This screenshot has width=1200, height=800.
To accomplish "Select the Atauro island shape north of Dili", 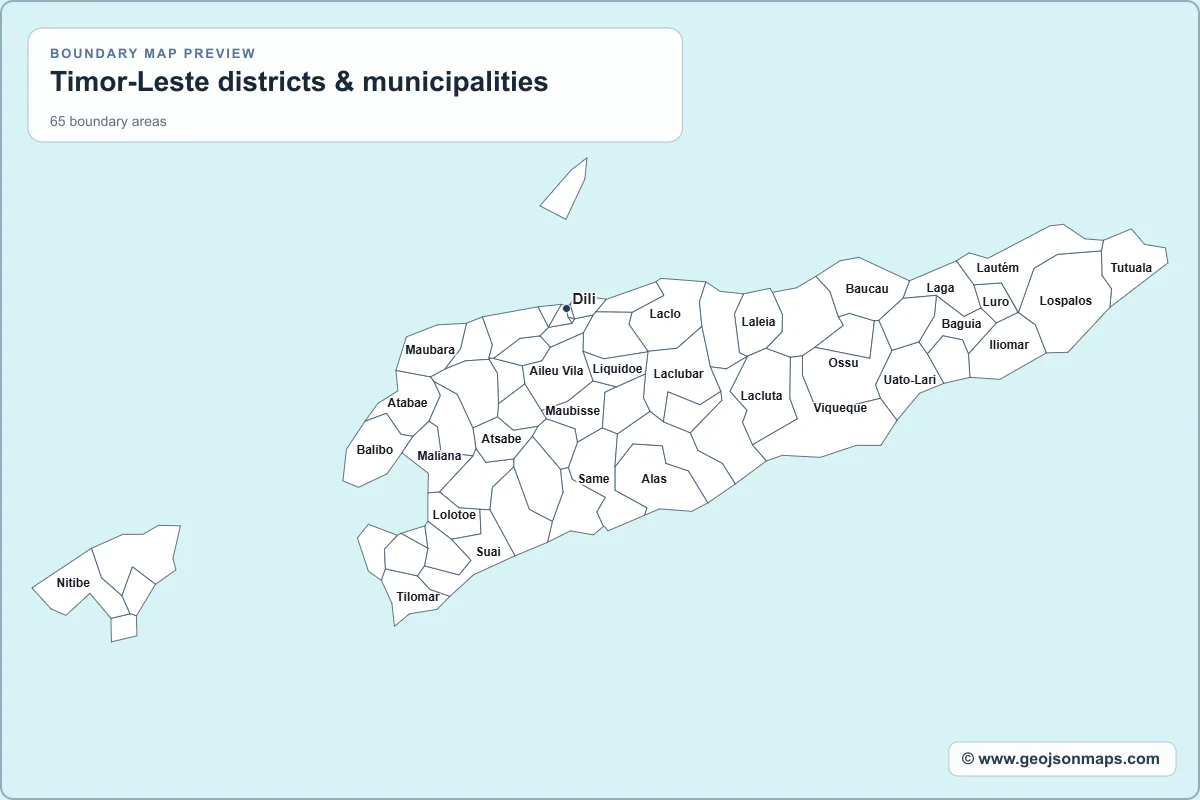I will (x=565, y=189).
